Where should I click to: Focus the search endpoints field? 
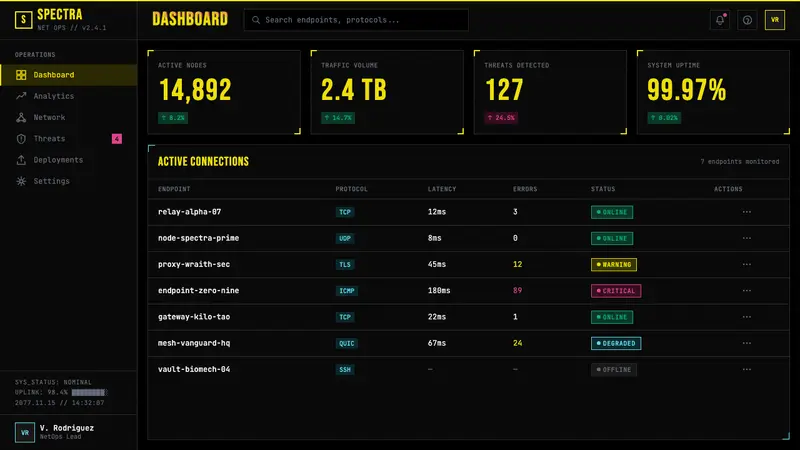(x=356, y=20)
